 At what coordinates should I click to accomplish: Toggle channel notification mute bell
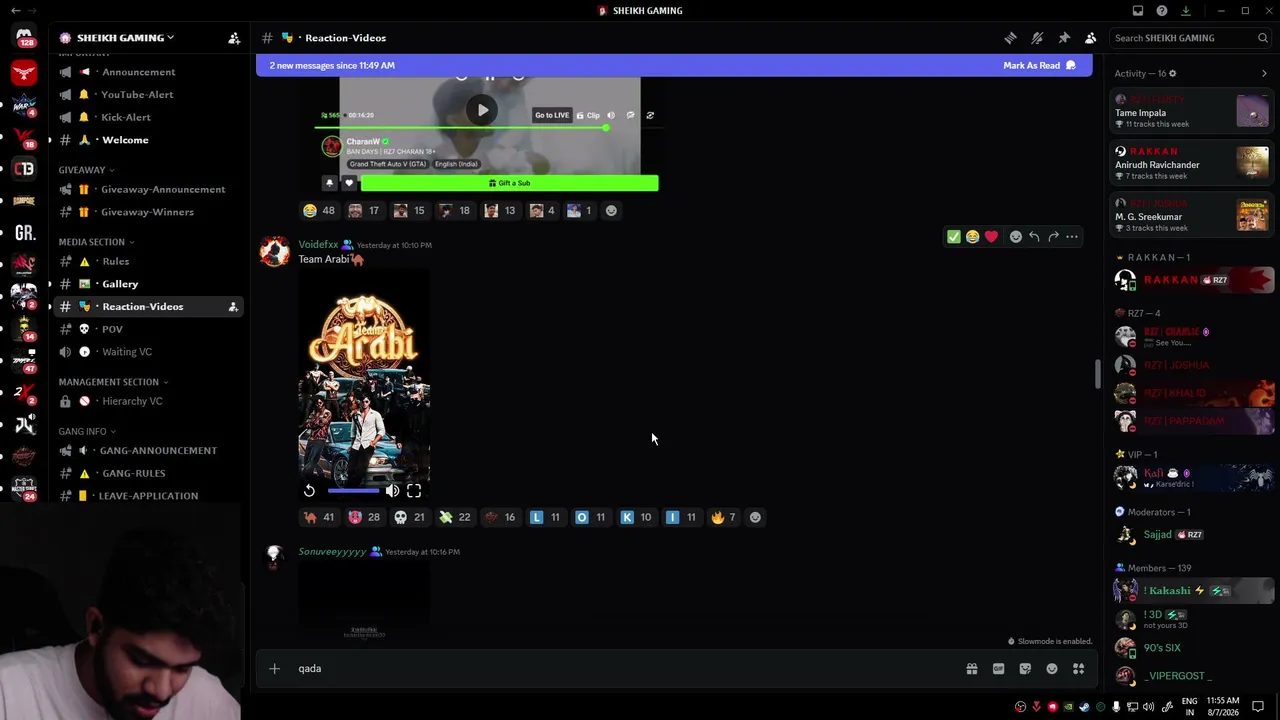coord(1037,38)
